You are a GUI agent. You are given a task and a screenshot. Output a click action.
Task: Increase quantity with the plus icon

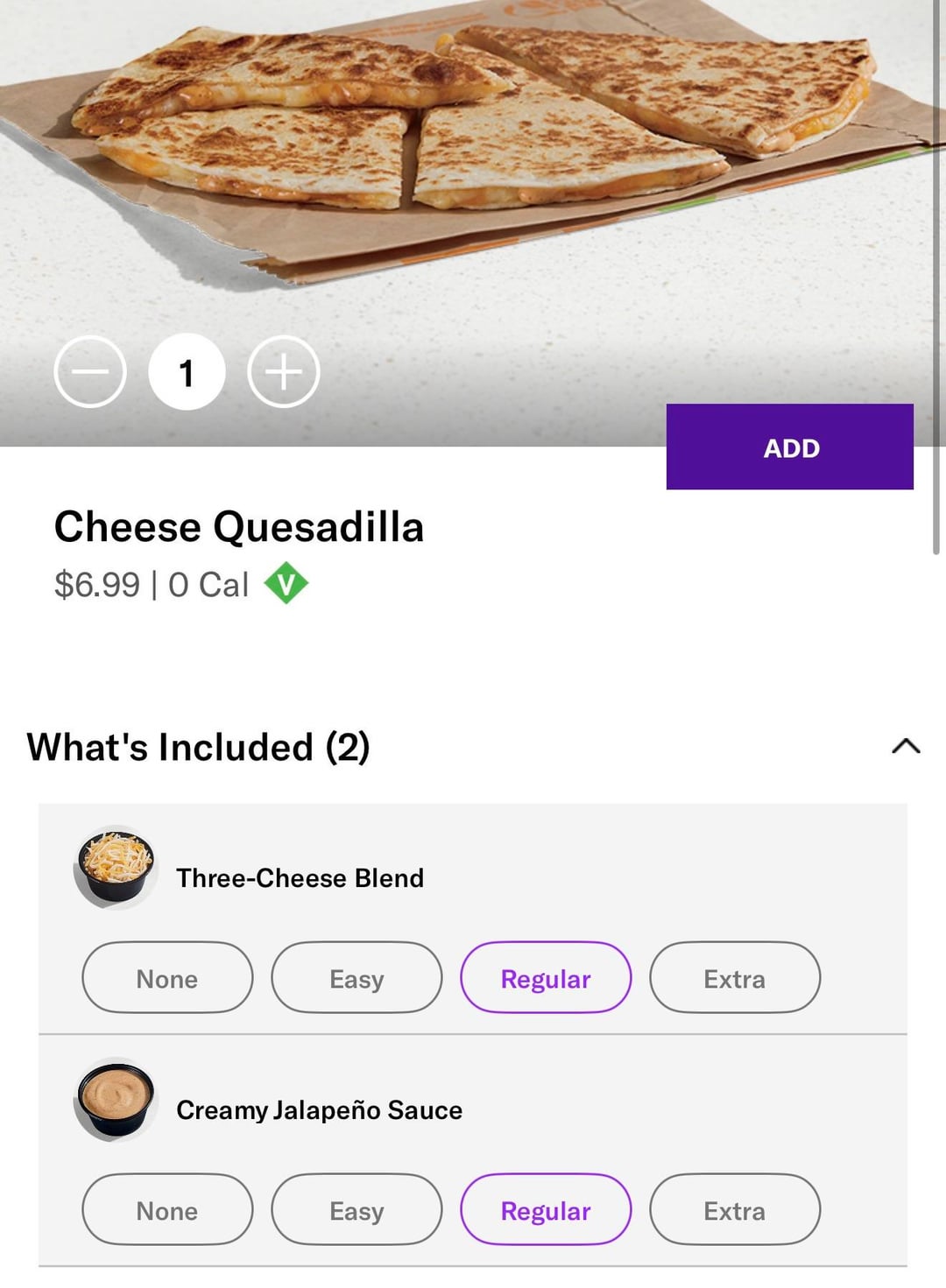pos(284,372)
